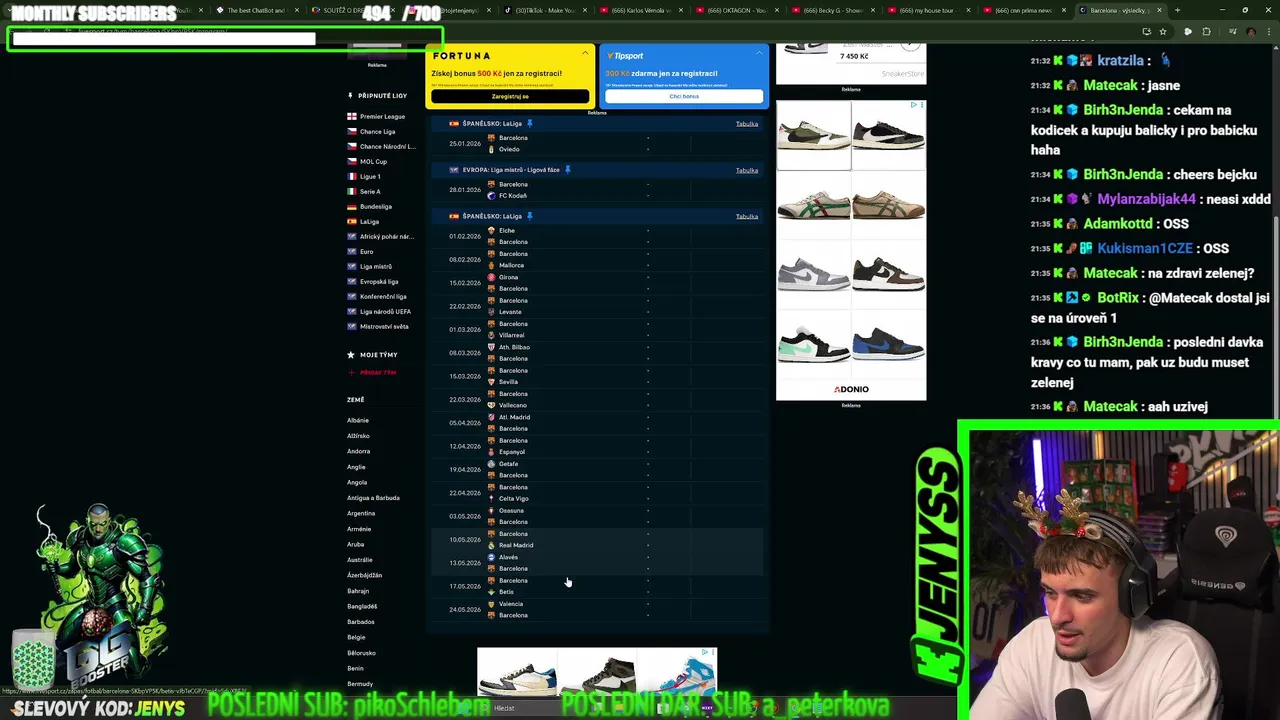Open the 10.05.2026 Barcelona vs Real Madrid match
This screenshot has width=1280, height=720.
[x=597, y=539]
